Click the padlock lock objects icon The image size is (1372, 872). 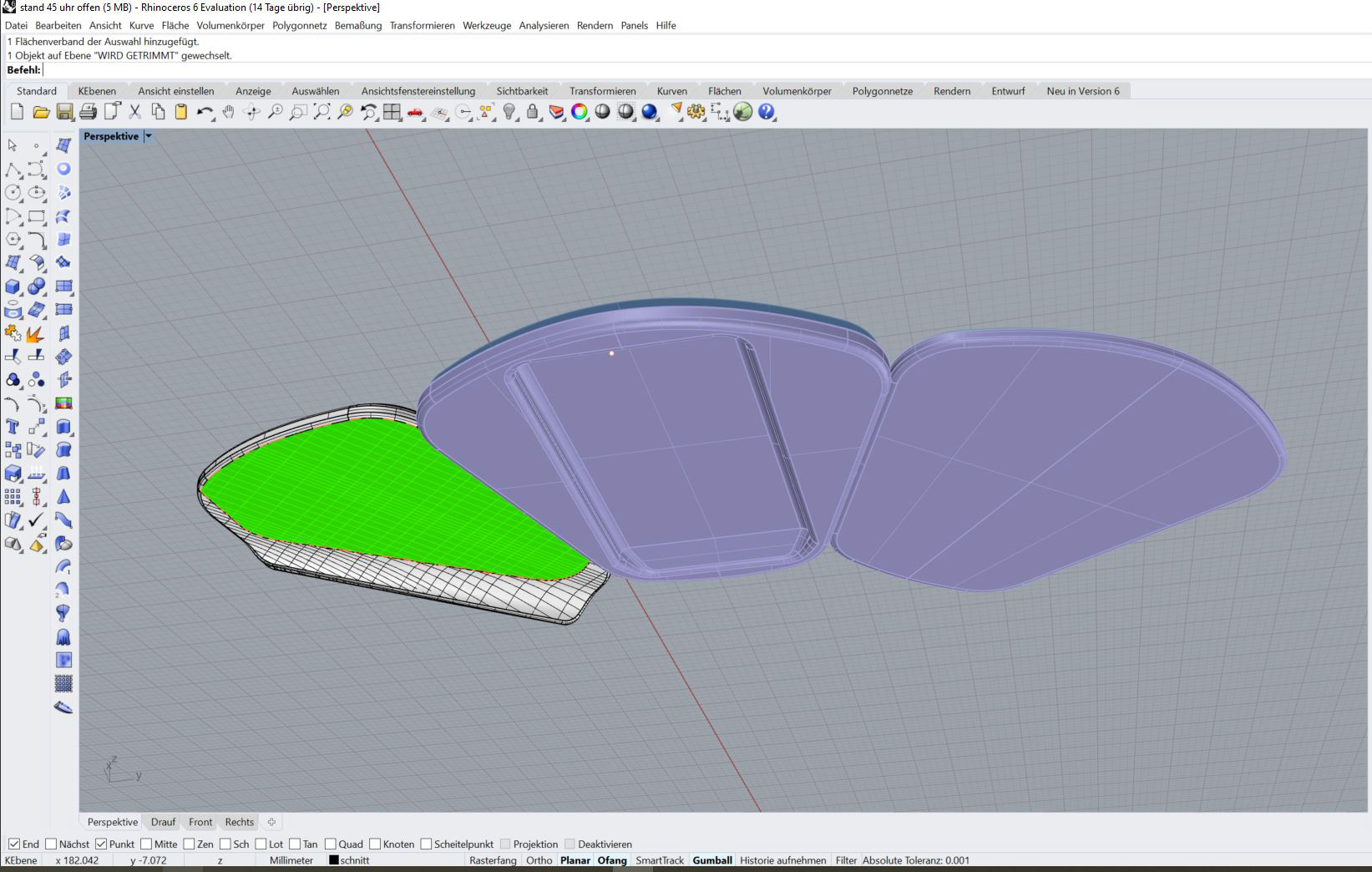click(x=532, y=111)
